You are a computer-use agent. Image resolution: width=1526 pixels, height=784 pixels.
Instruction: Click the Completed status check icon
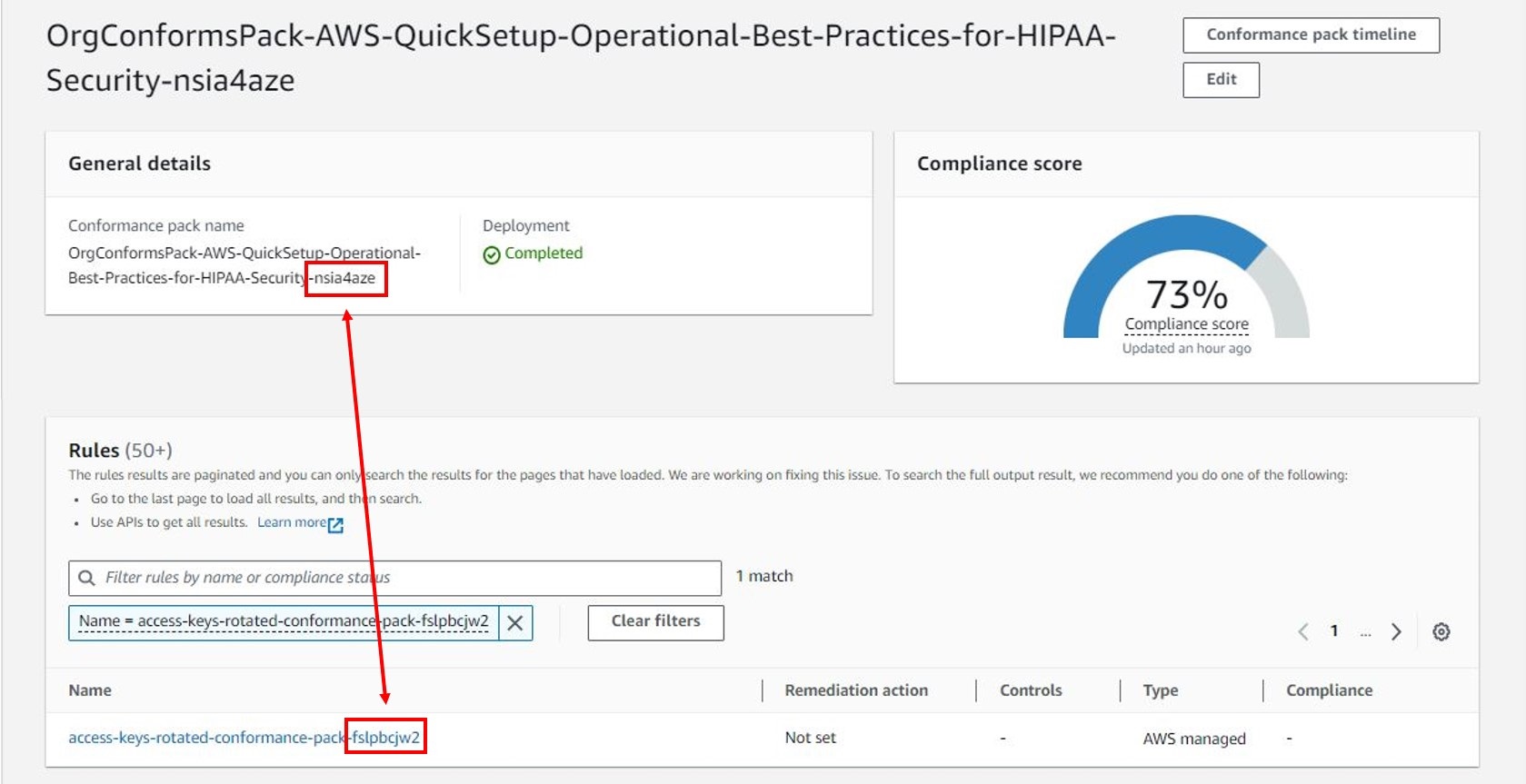[x=492, y=255]
